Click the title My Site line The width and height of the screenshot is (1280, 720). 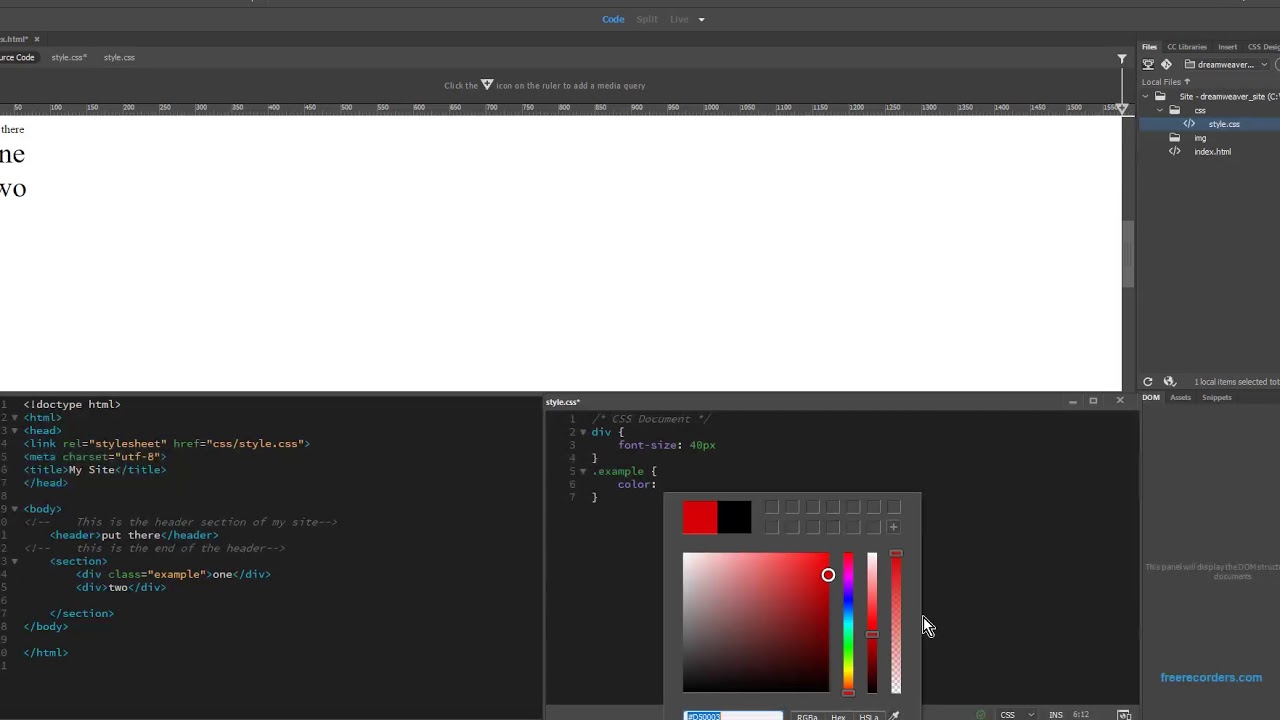(95, 470)
